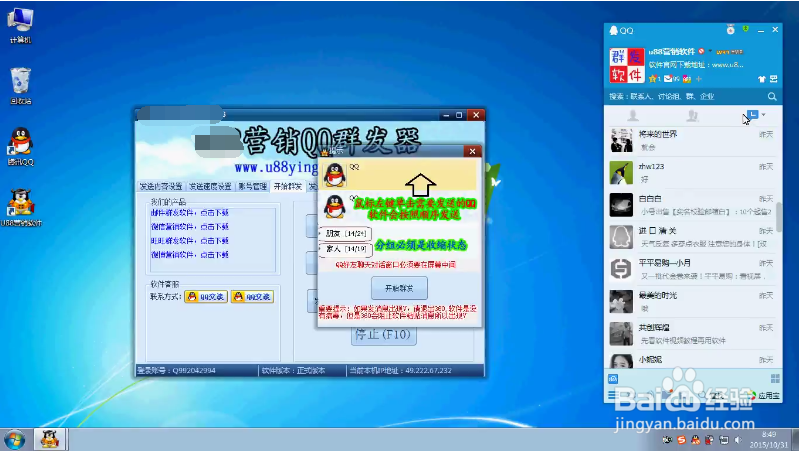This screenshot has height=452, width=800.
Task: Click the red online-status icon beside the nickname
Action: tap(702, 52)
